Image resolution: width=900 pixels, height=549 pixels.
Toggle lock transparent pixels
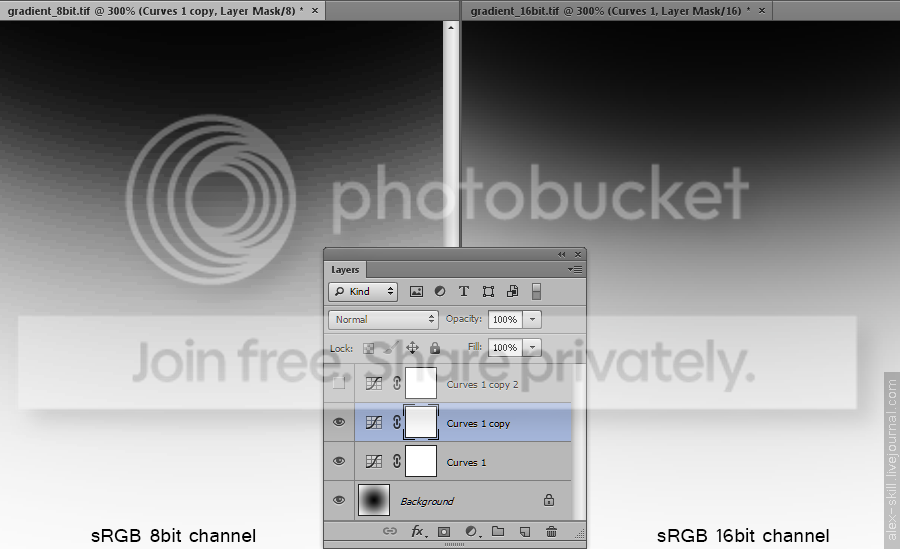tap(368, 348)
